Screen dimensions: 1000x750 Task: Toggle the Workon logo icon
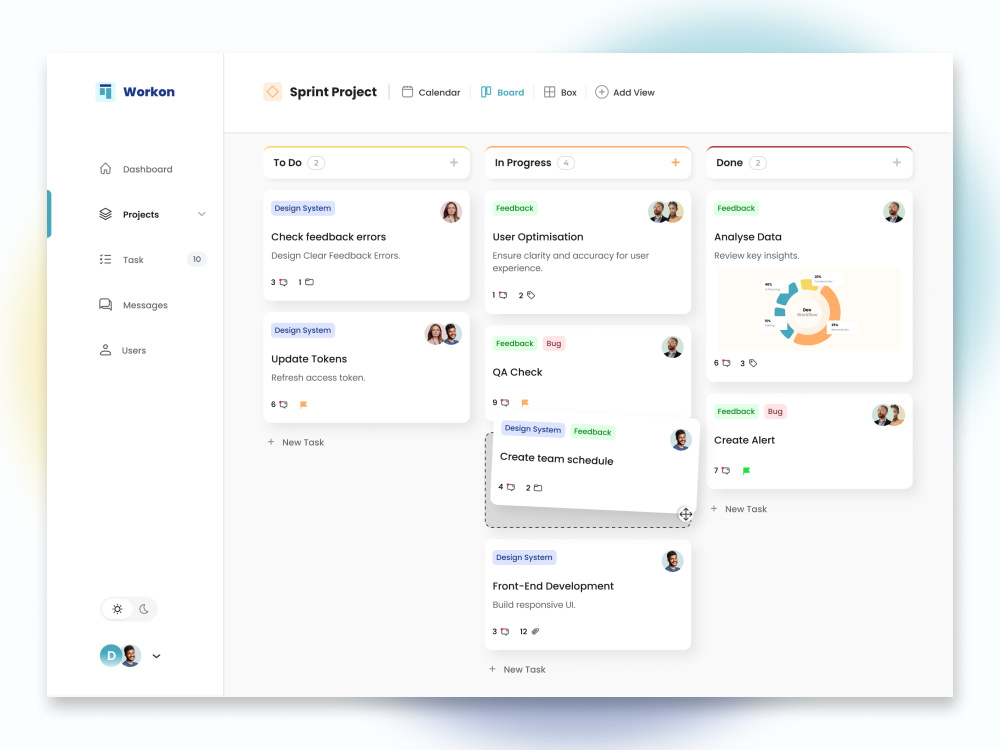(106, 91)
